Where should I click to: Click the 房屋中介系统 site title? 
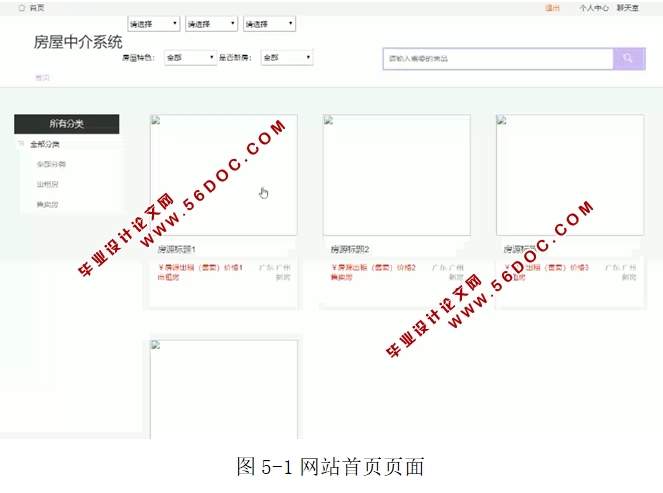pyautogui.click(x=78, y=42)
